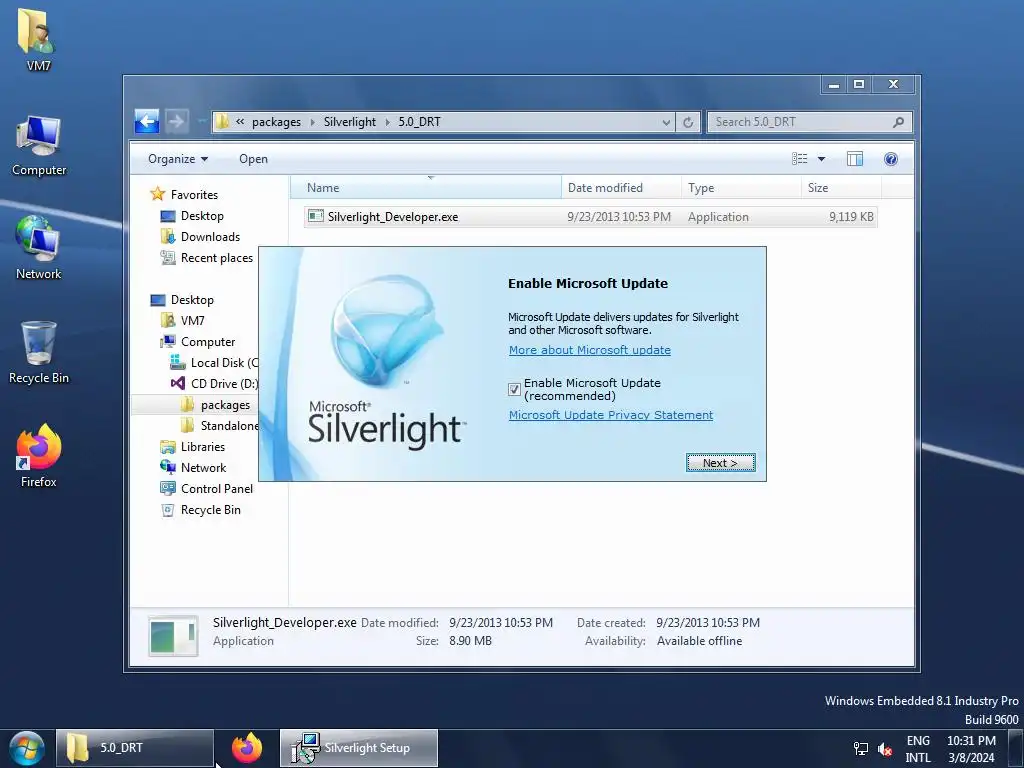Expand the view options dropdown arrow
This screenshot has width=1024, height=768.
click(821, 159)
